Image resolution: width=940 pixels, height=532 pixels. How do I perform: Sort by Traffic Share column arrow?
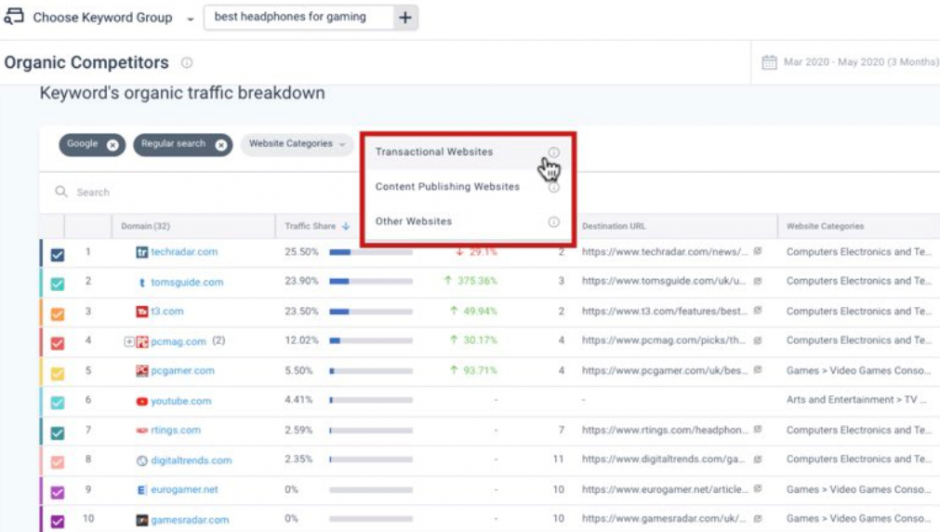pyautogui.click(x=346, y=226)
